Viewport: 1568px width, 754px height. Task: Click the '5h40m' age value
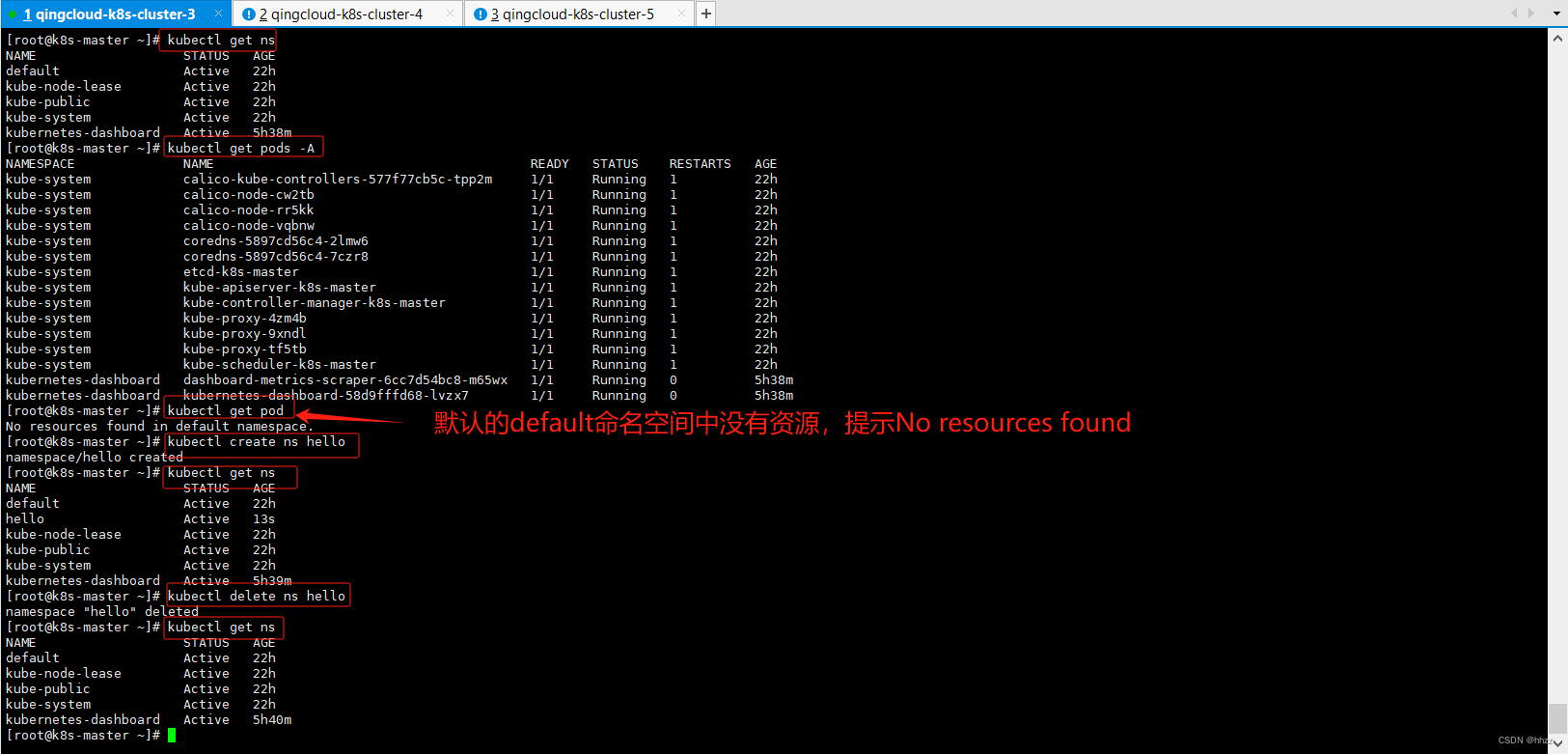[272, 719]
